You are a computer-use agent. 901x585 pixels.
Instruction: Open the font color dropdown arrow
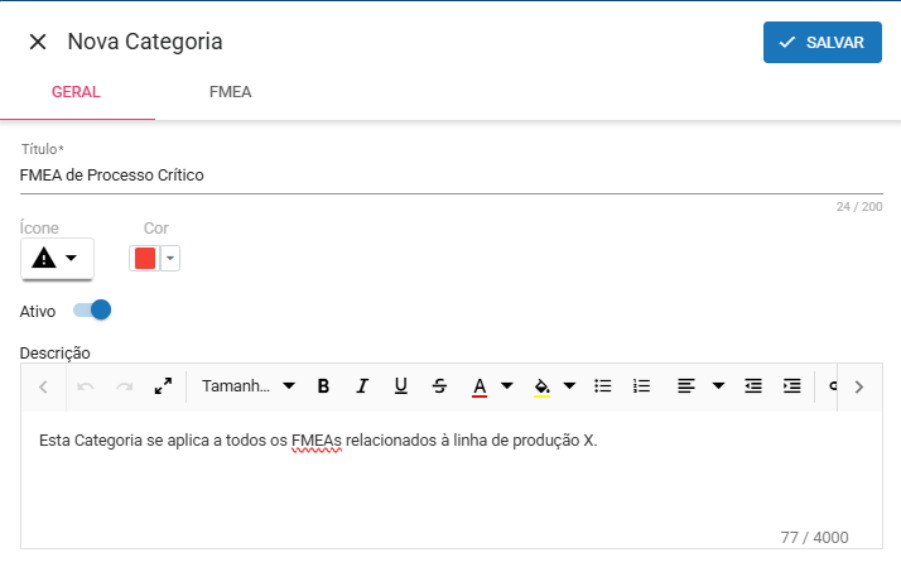pos(507,386)
